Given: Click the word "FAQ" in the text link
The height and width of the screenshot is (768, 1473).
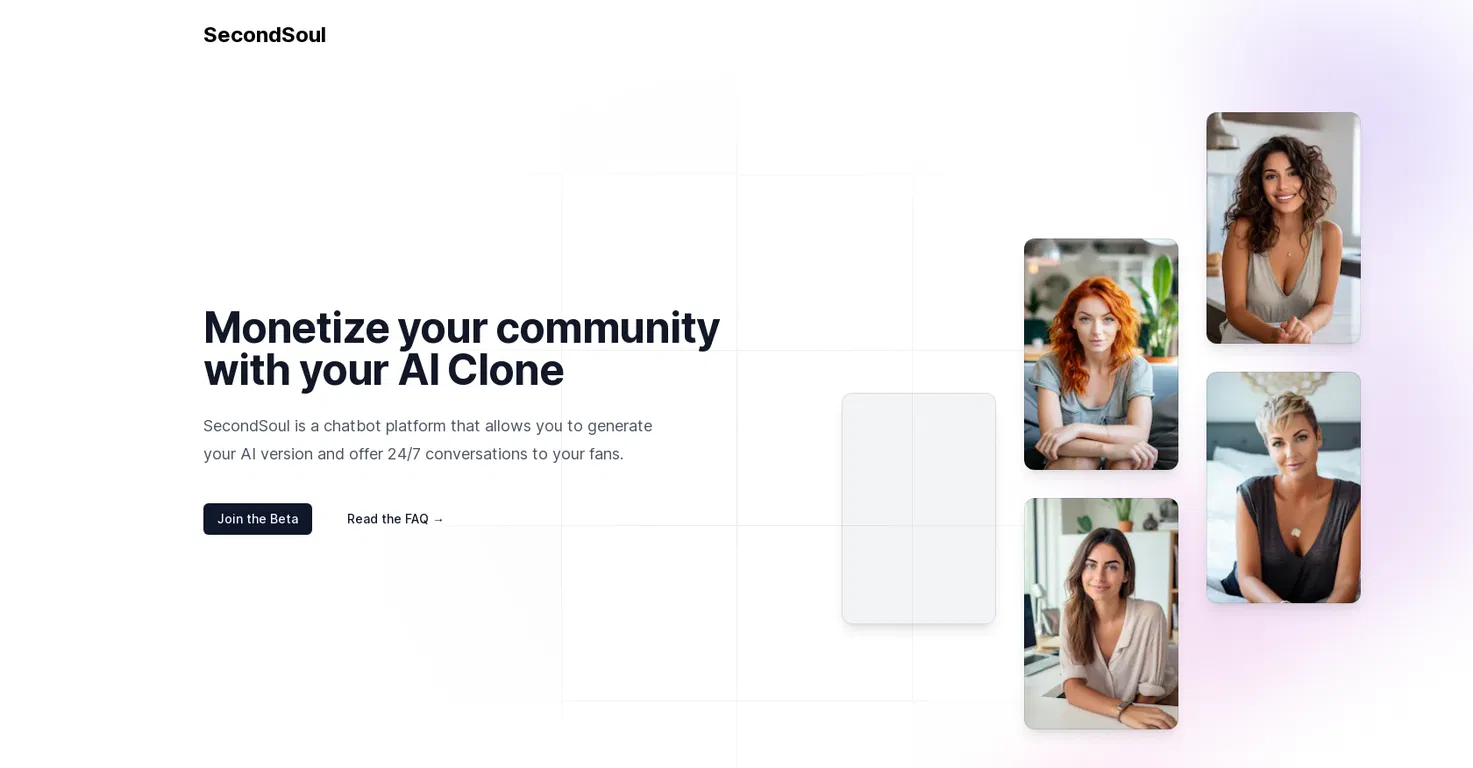Looking at the screenshot, I should coord(417,519).
